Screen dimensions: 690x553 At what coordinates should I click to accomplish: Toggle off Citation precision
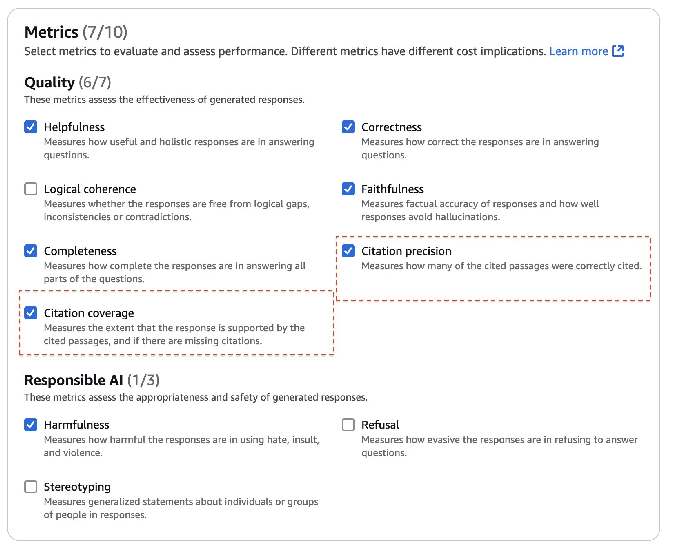(x=348, y=251)
